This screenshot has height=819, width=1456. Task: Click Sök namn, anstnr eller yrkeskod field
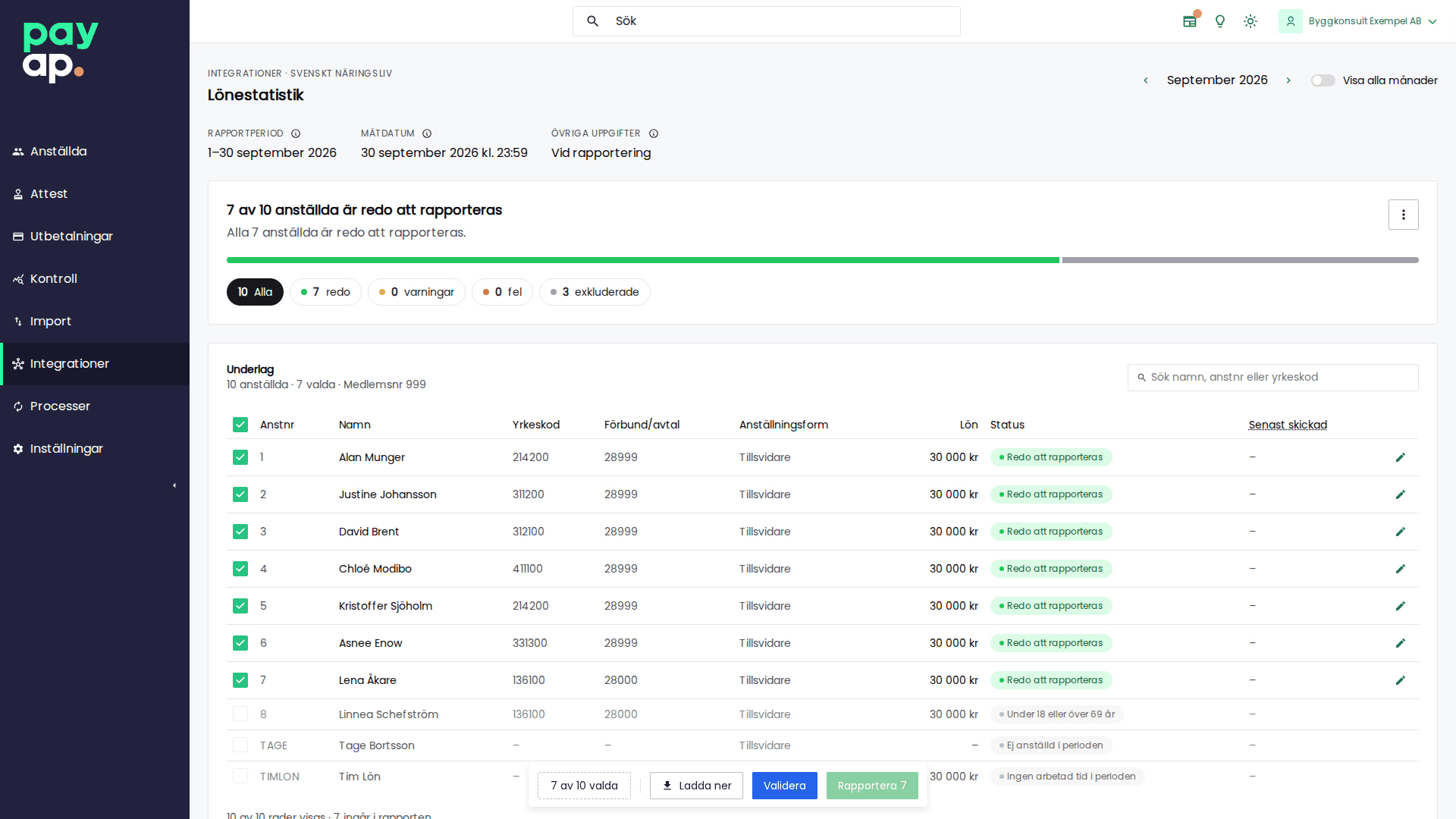(1272, 378)
